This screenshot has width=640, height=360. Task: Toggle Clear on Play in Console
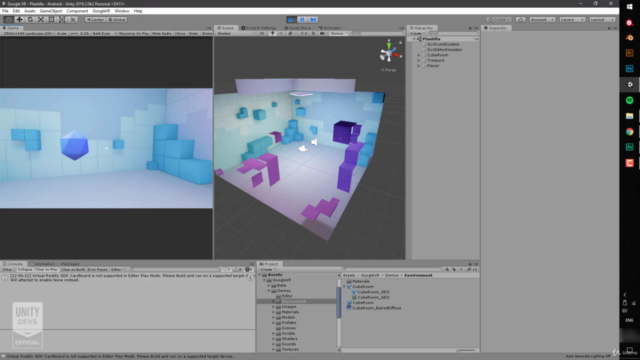pyautogui.click(x=46, y=269)
